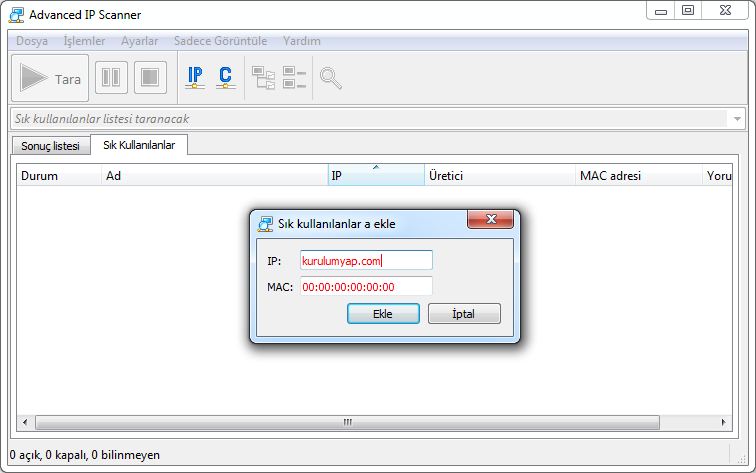Click the dialog title bar network icon

point(265,224)
